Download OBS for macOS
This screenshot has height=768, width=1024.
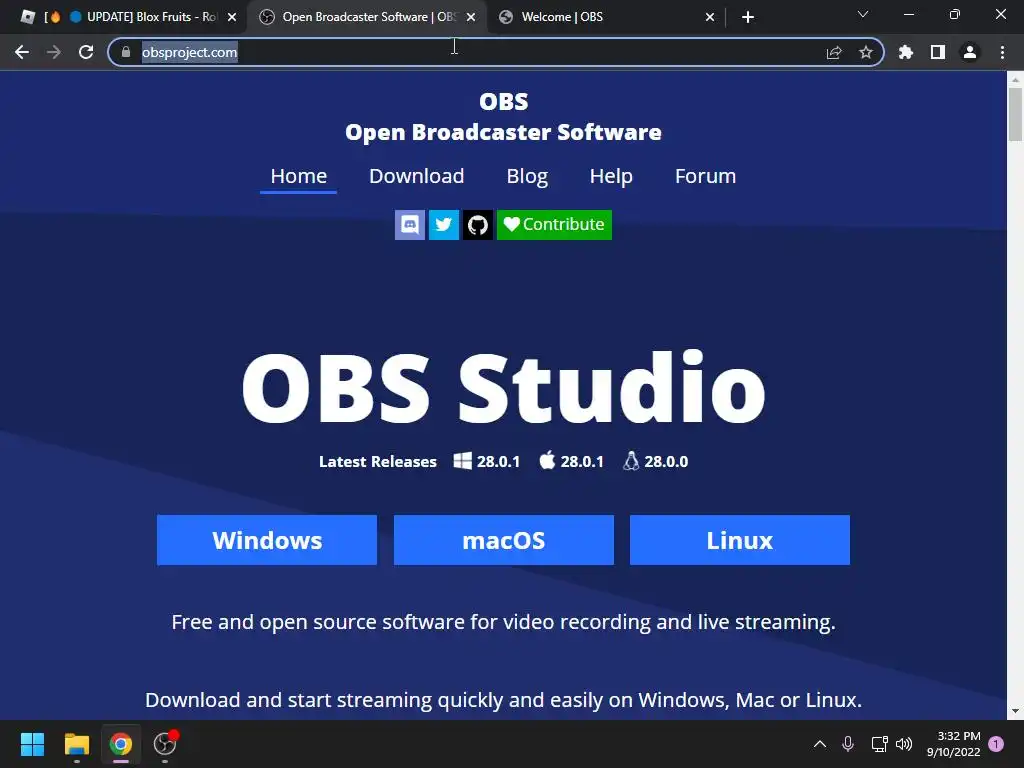coord(504,540)
